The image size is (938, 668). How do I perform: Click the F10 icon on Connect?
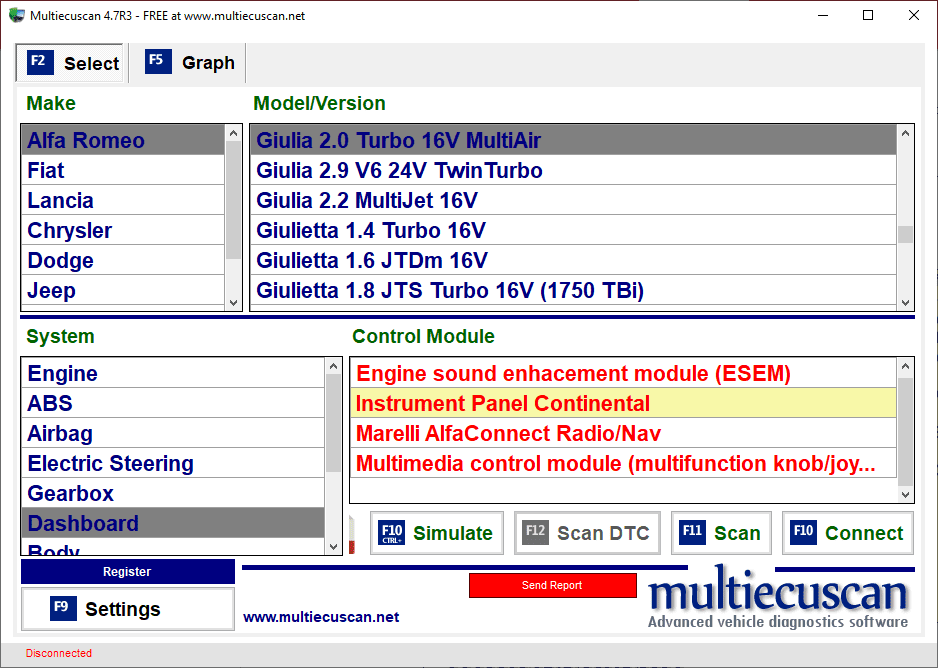803,531
